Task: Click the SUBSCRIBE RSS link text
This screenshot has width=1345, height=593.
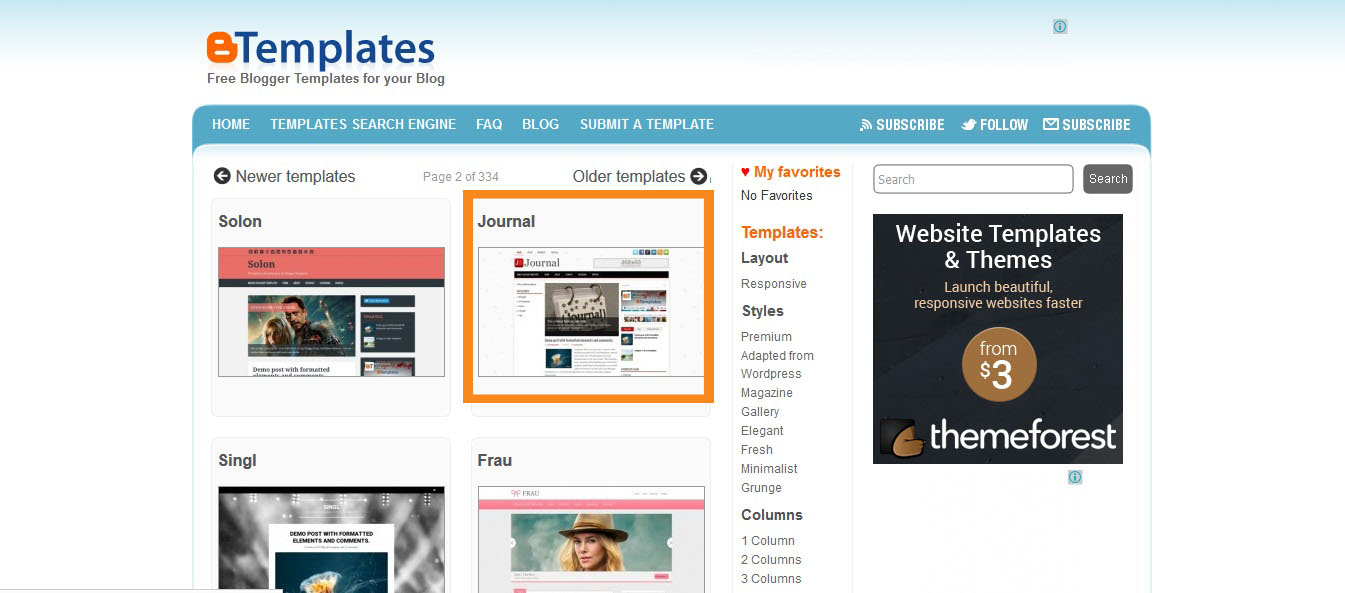Action: [910, 125]
